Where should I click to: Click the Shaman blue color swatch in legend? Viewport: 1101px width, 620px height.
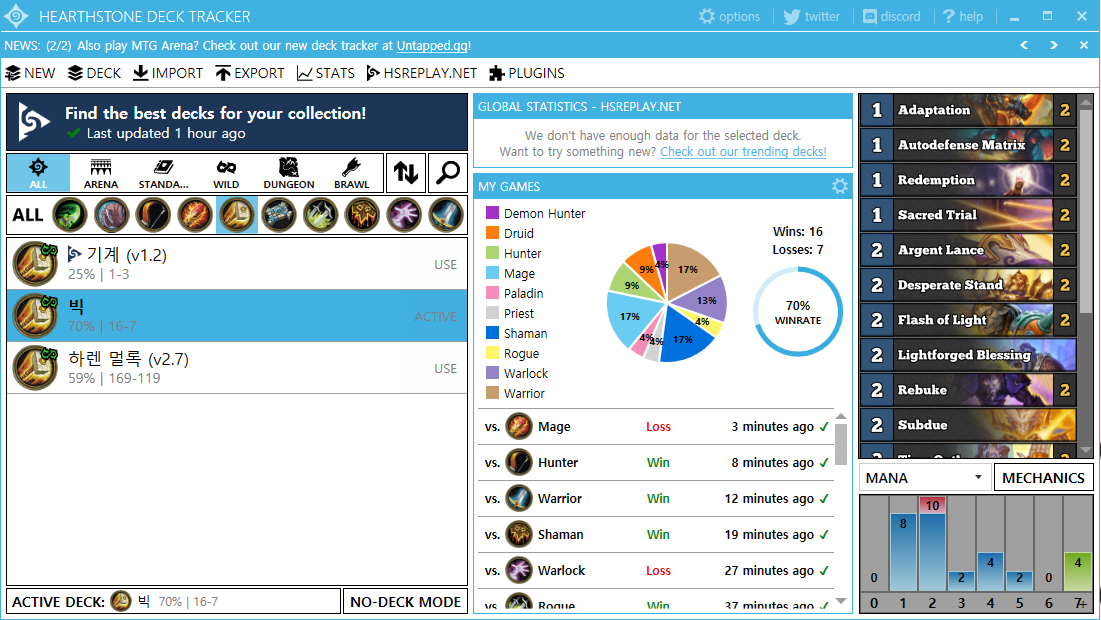click(492, 333)
